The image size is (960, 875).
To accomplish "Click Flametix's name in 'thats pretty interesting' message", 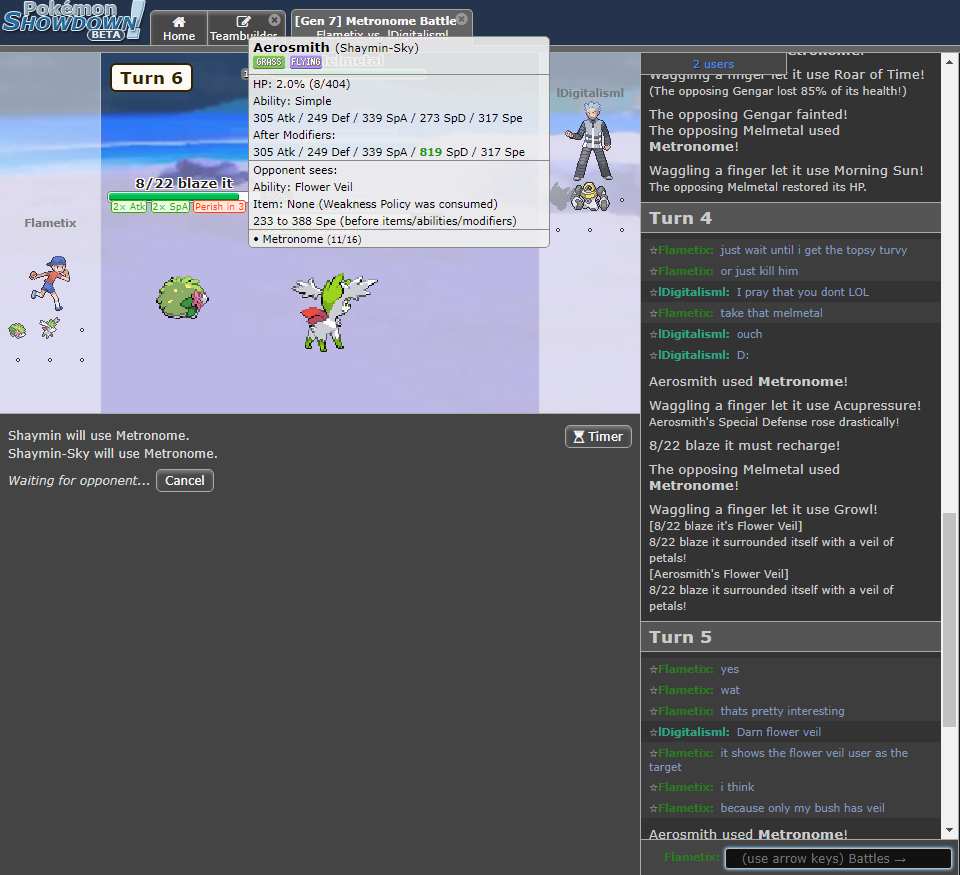I will click(685, 711).
